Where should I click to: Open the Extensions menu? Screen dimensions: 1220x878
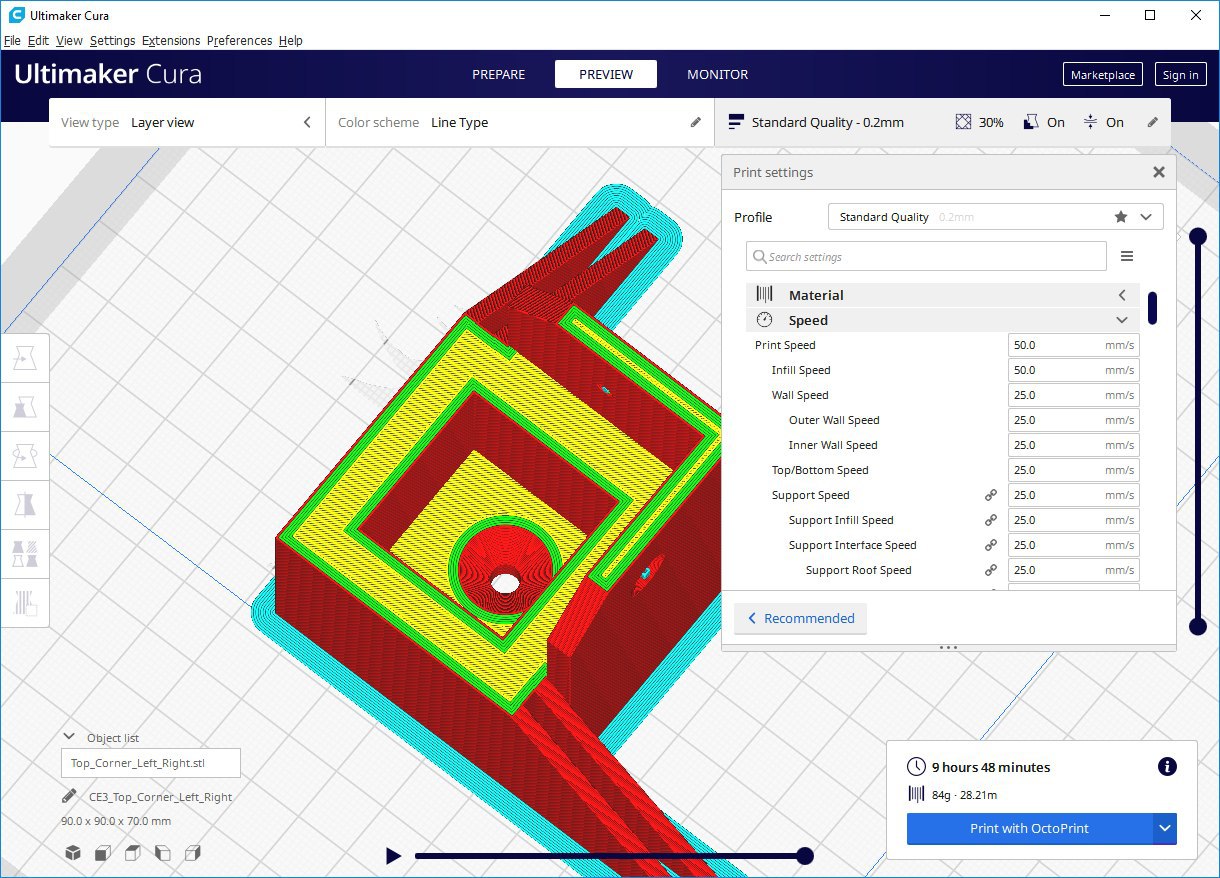tap(171, 41)
